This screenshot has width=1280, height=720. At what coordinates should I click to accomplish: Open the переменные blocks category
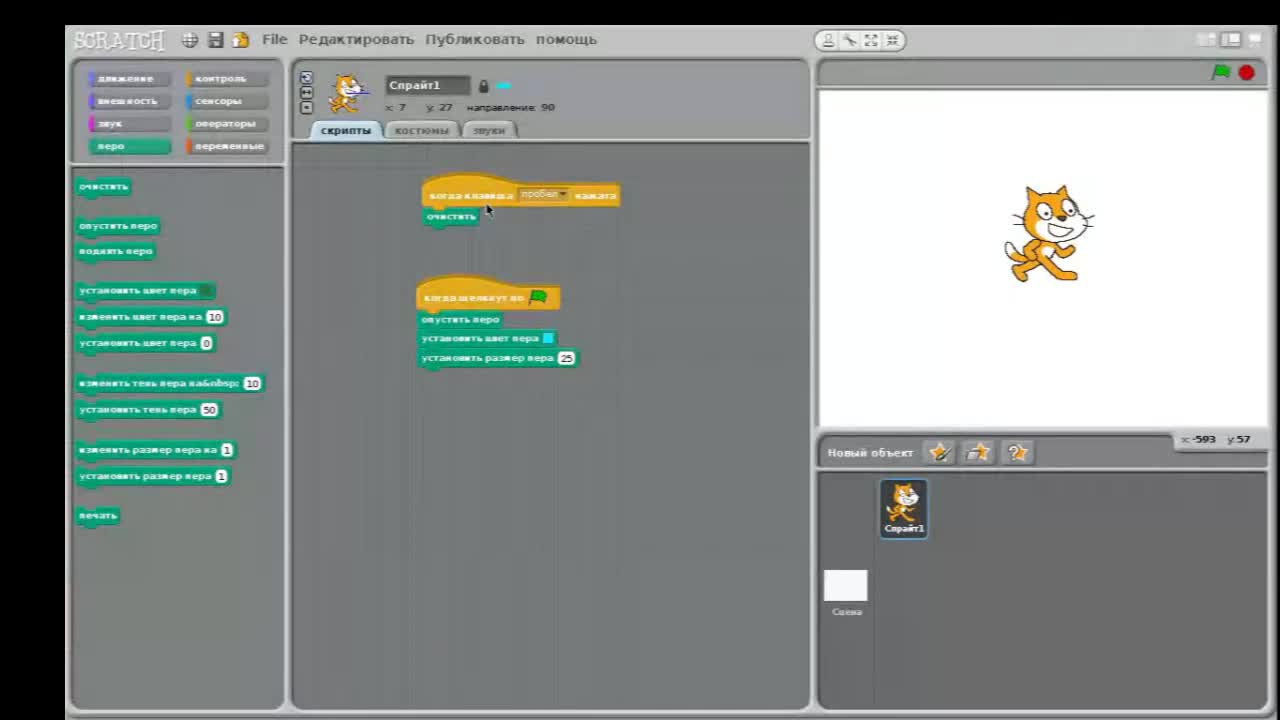tap(226, 146)
